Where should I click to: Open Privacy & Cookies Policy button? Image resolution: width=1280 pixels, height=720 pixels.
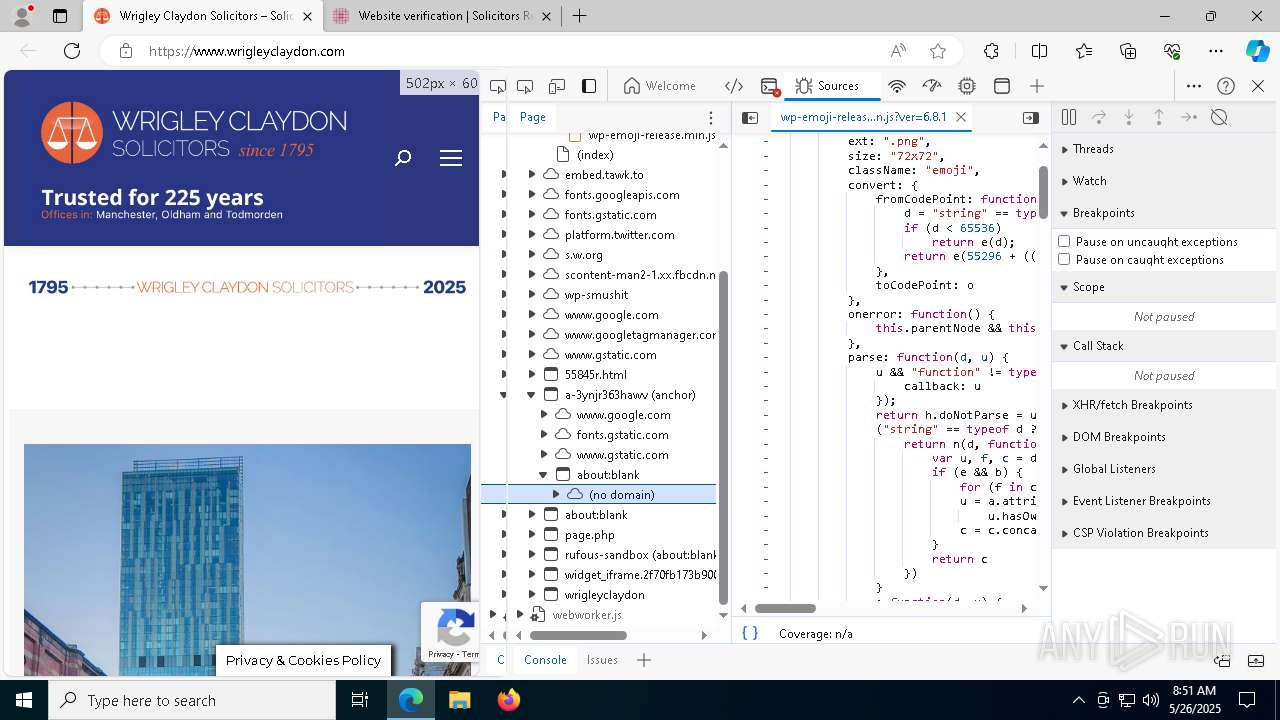coord(303,660)
